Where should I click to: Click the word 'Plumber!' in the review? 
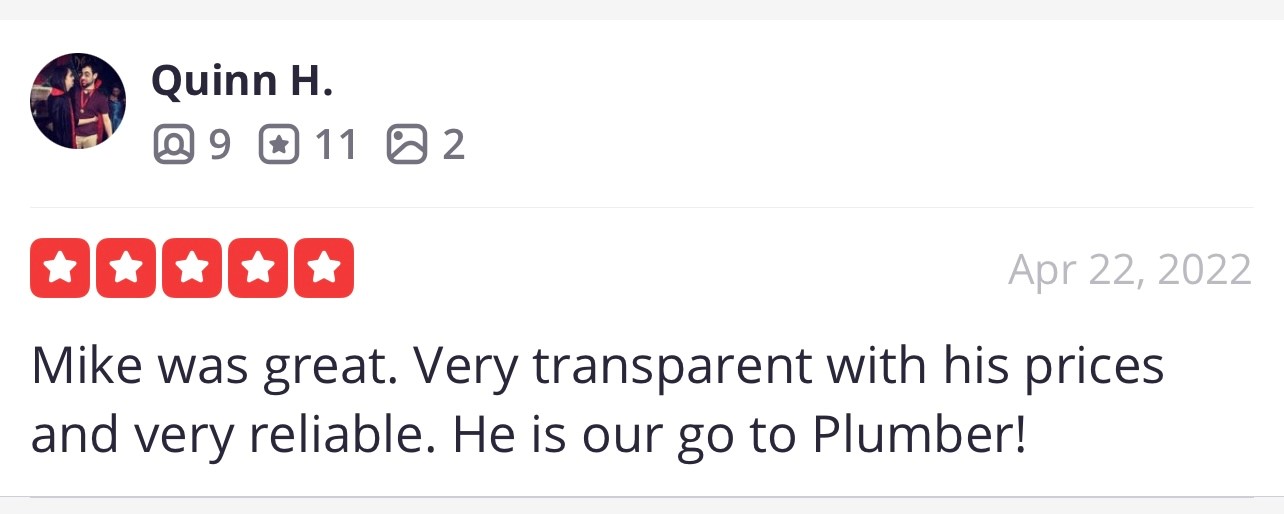[x=919, y=436]
